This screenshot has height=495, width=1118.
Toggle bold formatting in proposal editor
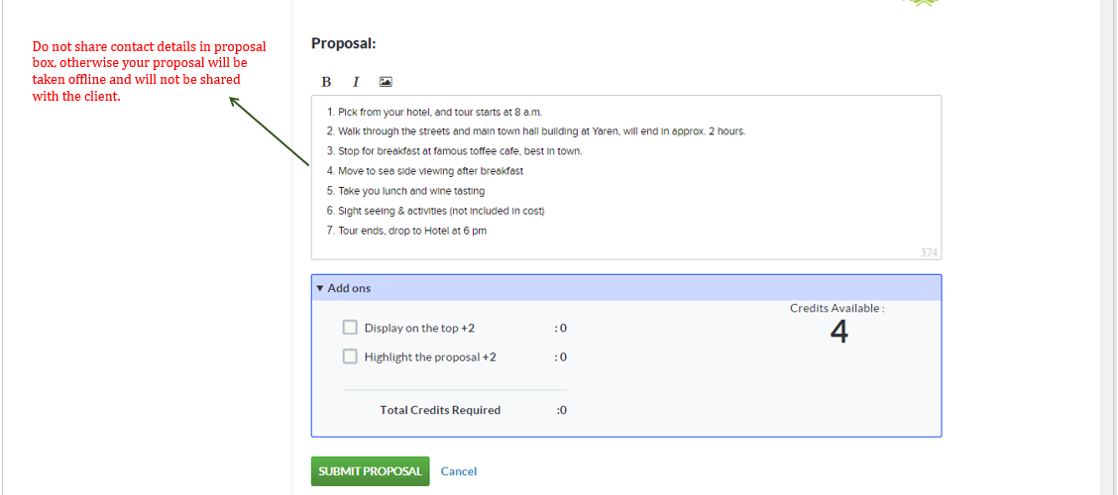pyautogui.click(x=326, y=82)
